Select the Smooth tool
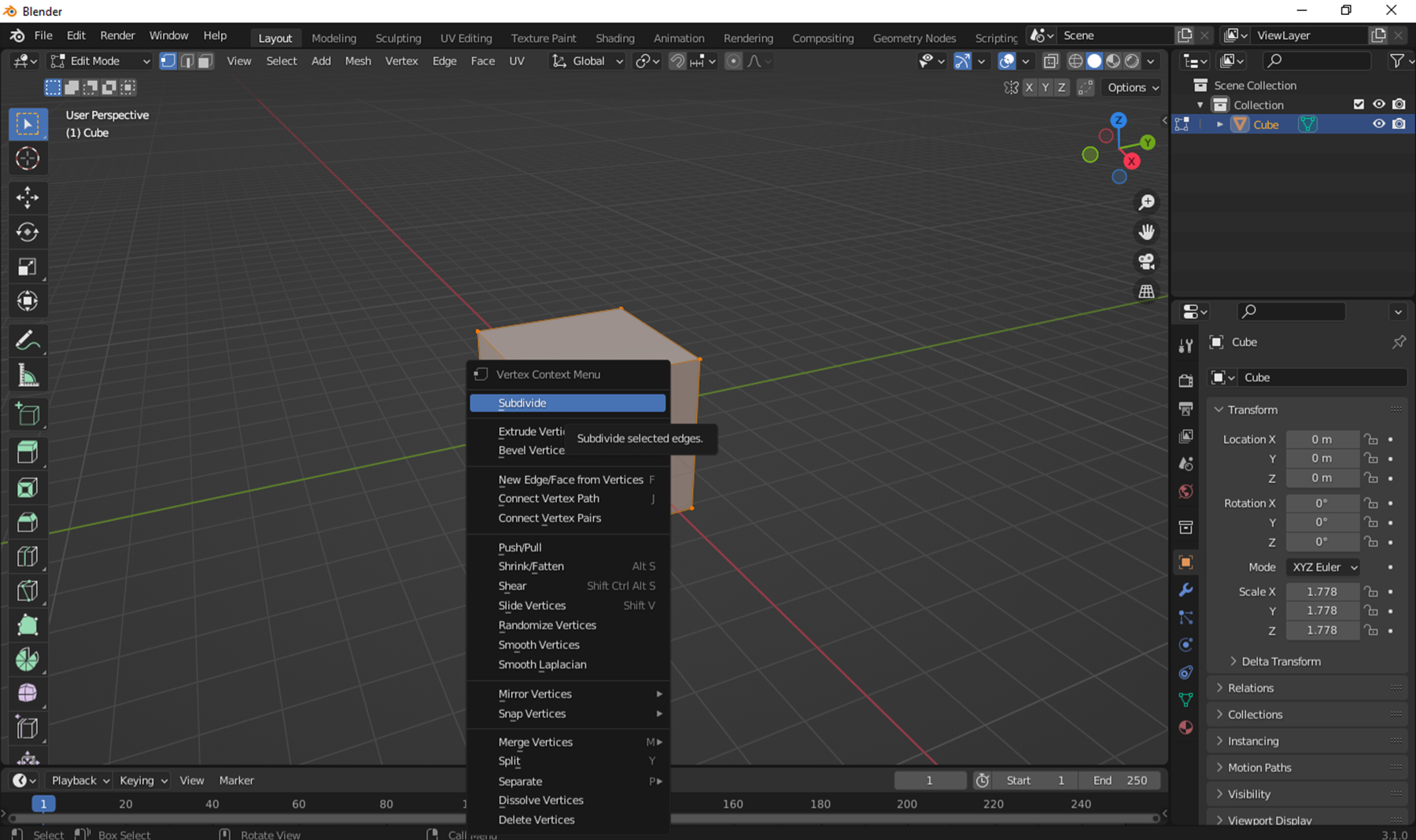 (28, 693)
